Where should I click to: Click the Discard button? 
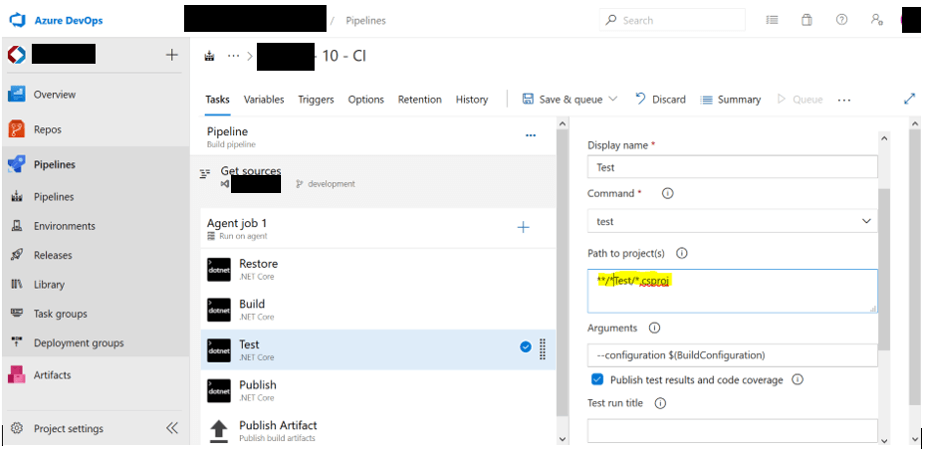[x=660, y=99]
